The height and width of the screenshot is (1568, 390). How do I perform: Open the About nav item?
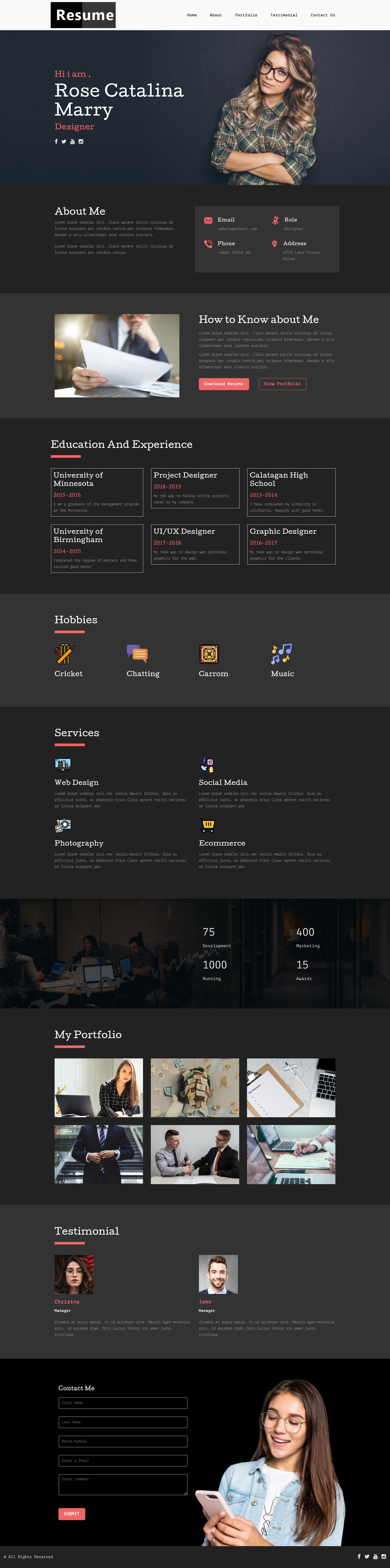click(x=216, y=15)
